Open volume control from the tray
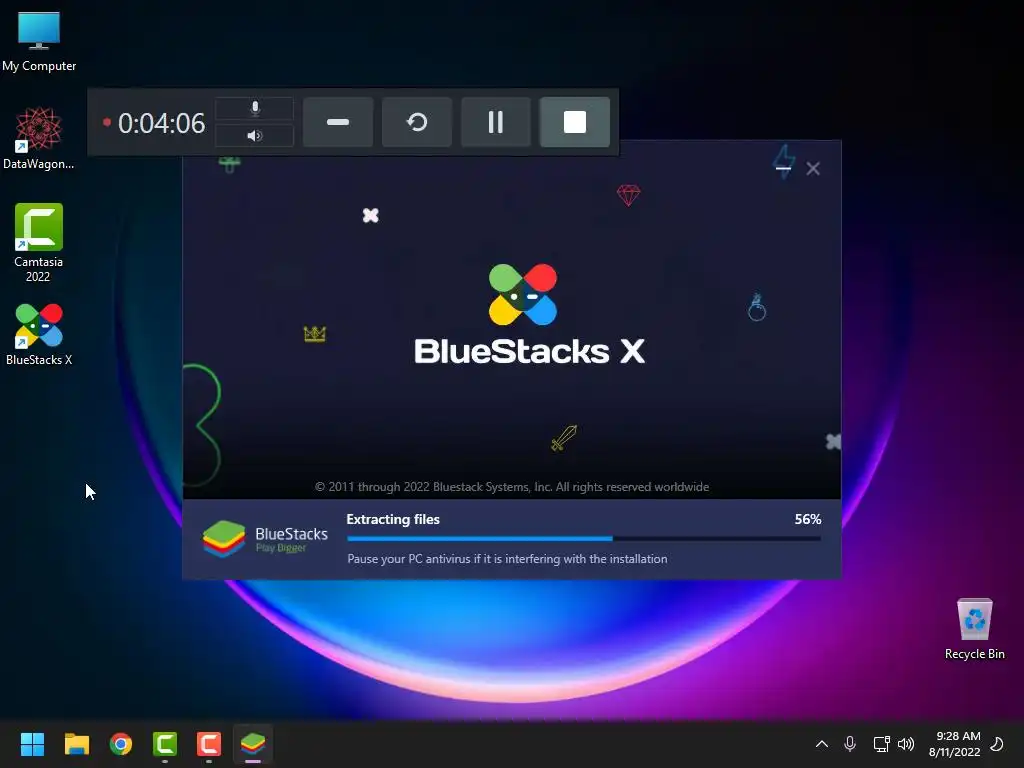1024x768 pixels. (x=906, y=744)
